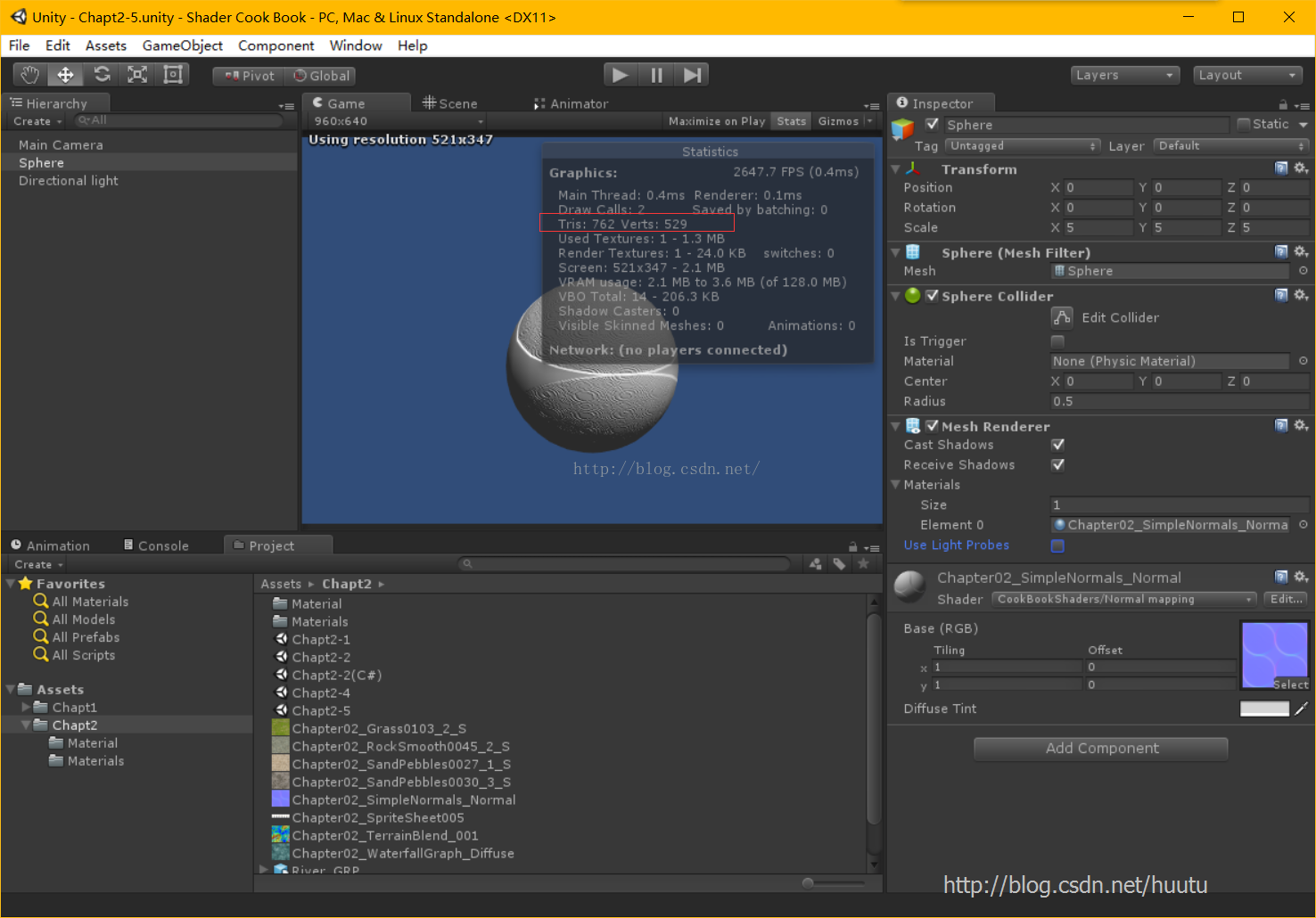Open the Tag dropdown Untagged

(1023, 146)
